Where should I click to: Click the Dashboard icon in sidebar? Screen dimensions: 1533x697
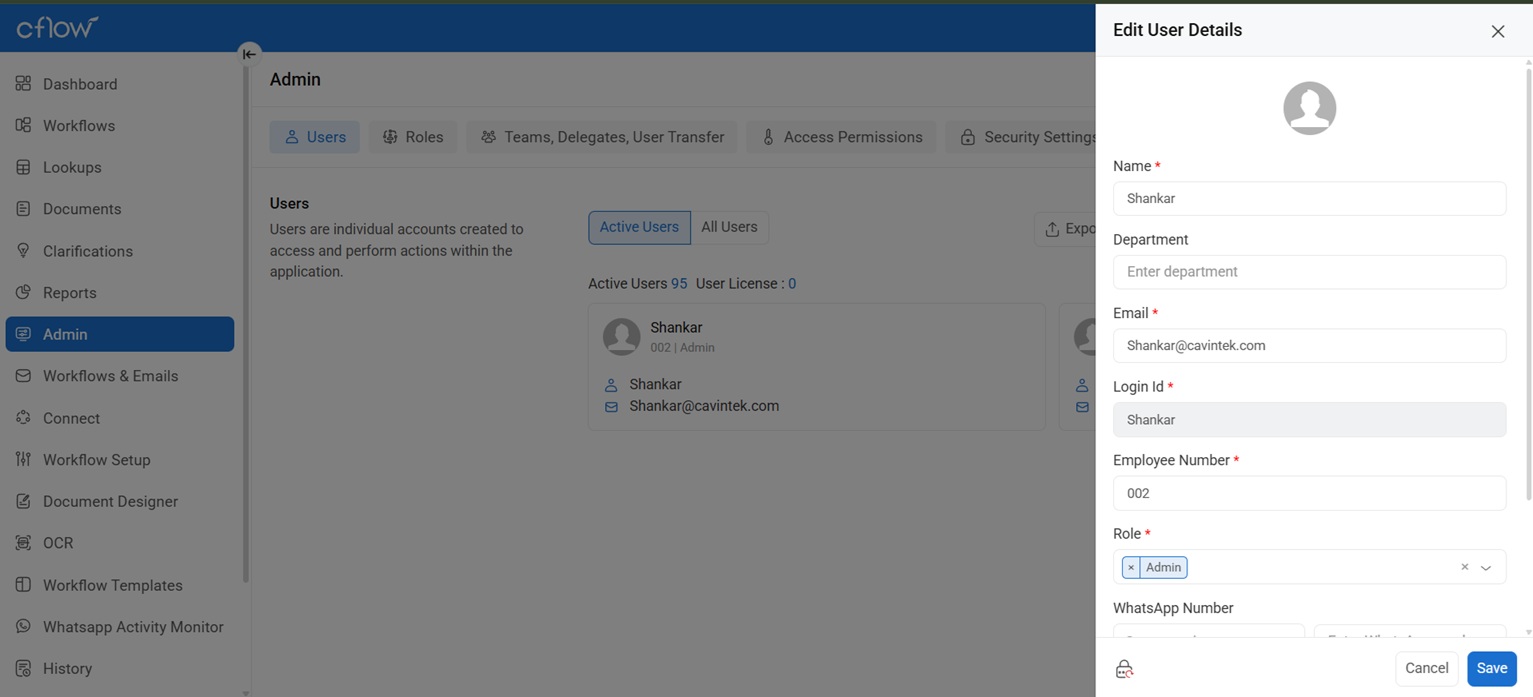23,84
